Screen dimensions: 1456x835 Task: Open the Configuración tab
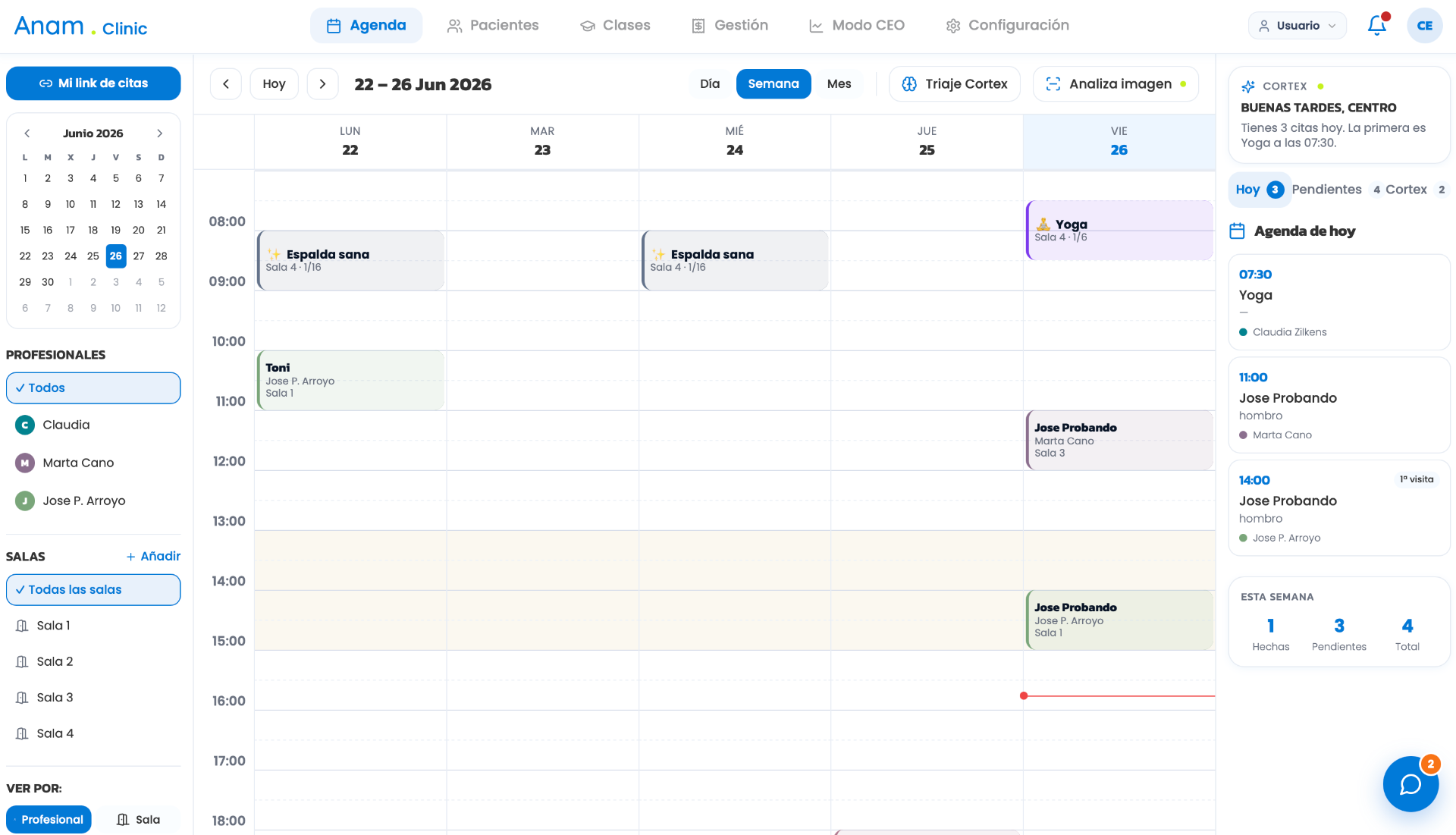point(1007,26)
